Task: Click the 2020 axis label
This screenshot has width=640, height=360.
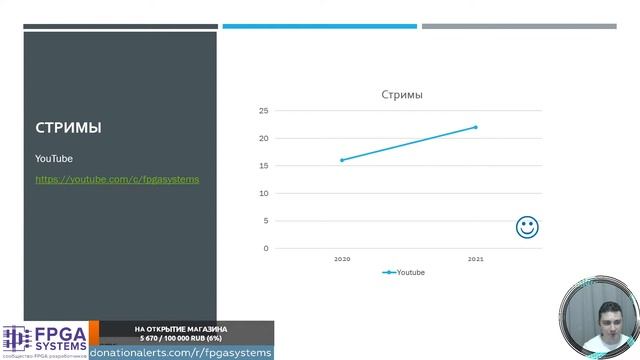Action: point(342,259)
